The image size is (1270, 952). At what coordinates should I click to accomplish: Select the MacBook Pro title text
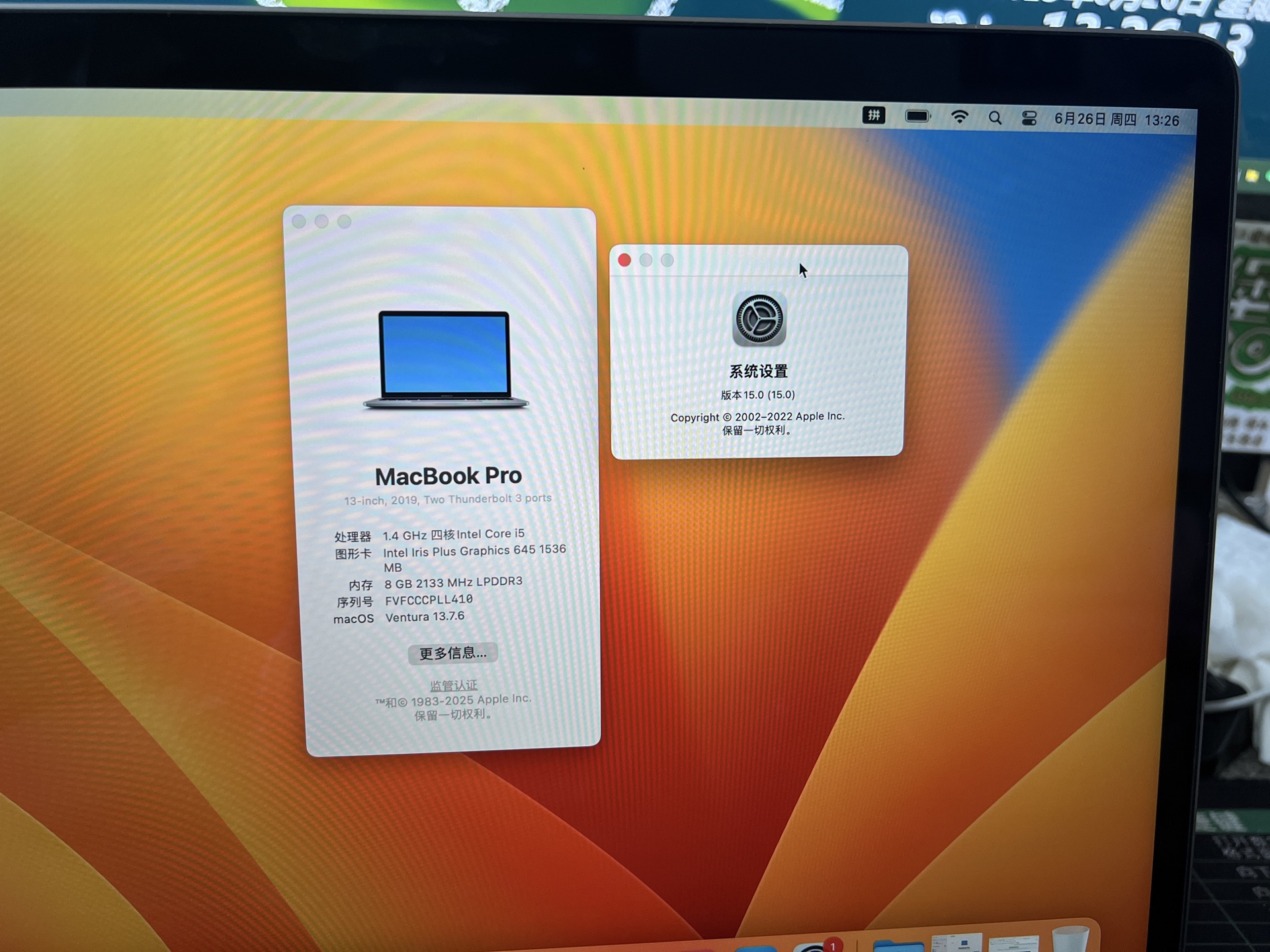coord(448,476)
